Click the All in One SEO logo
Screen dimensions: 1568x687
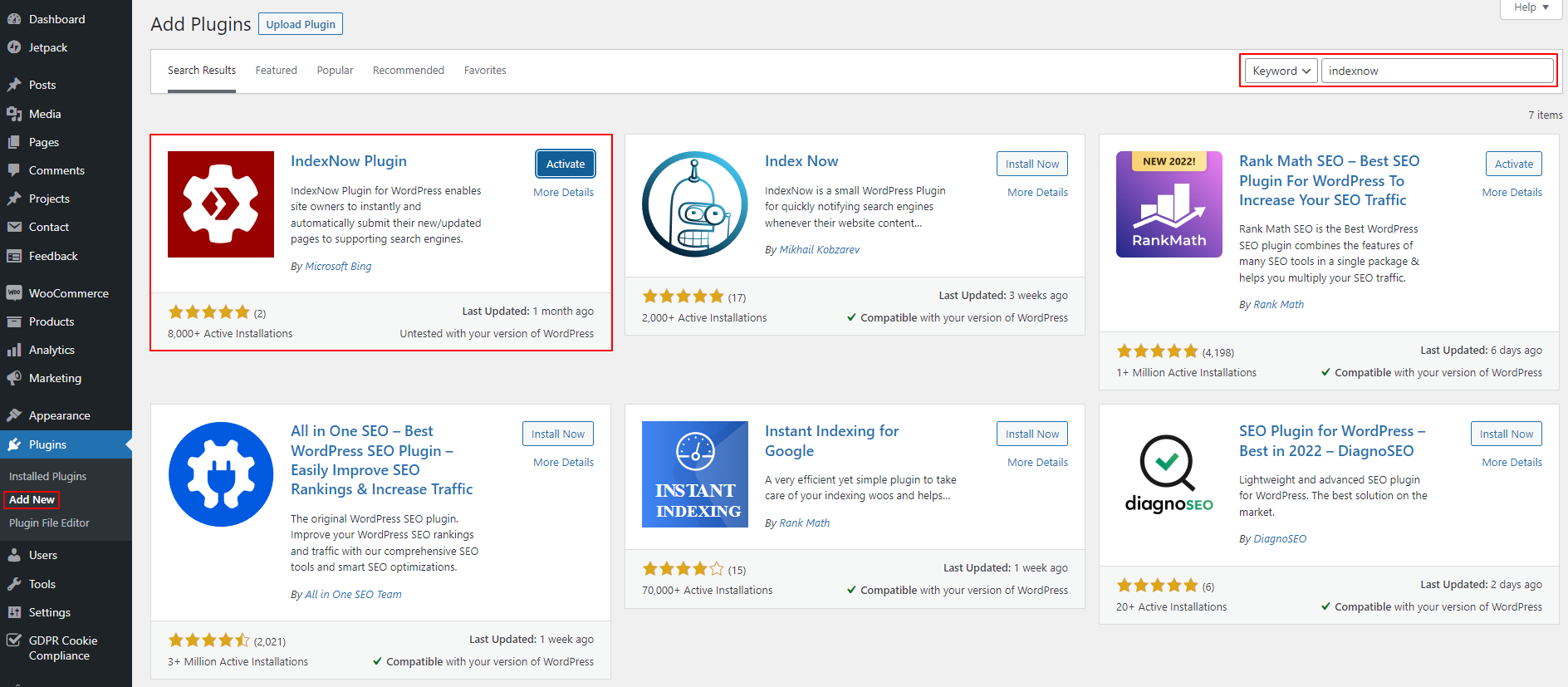coord(221,474)
